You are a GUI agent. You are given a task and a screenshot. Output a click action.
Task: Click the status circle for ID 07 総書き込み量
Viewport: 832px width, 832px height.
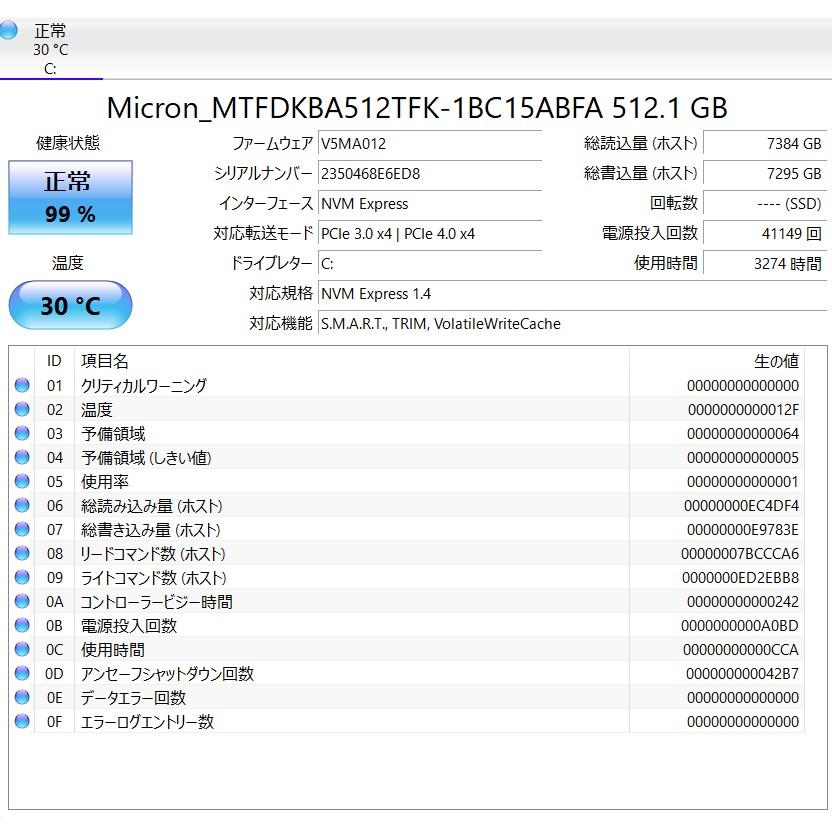click(22, 530)
